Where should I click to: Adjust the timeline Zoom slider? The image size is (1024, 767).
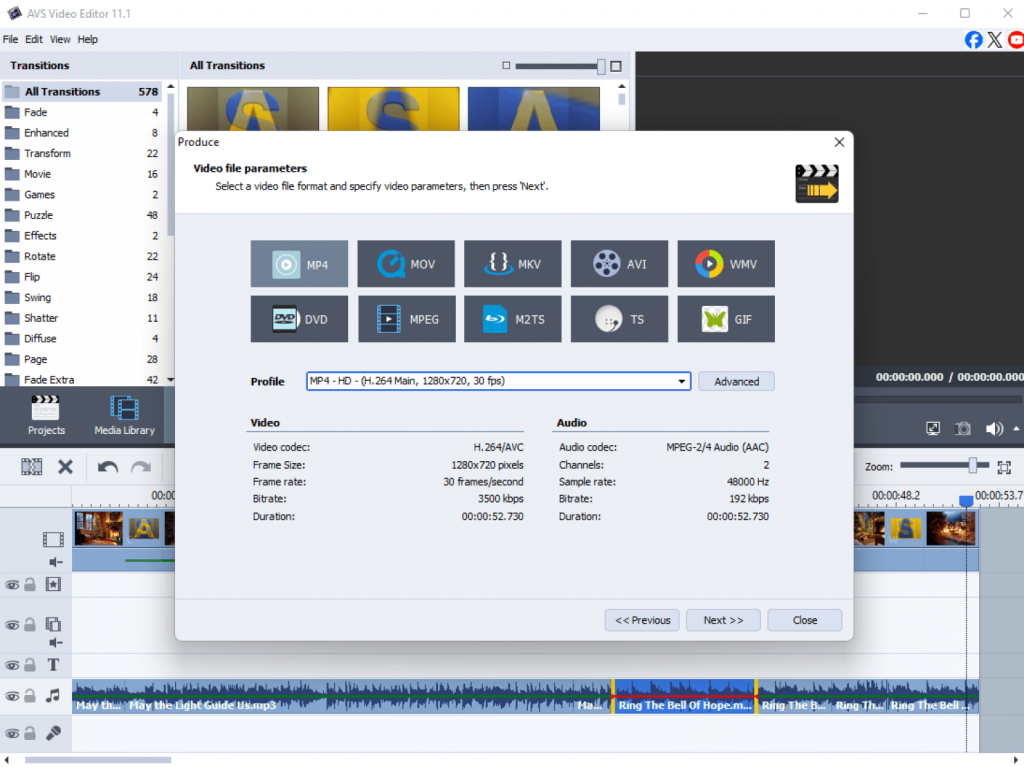[x=972, y=466]
